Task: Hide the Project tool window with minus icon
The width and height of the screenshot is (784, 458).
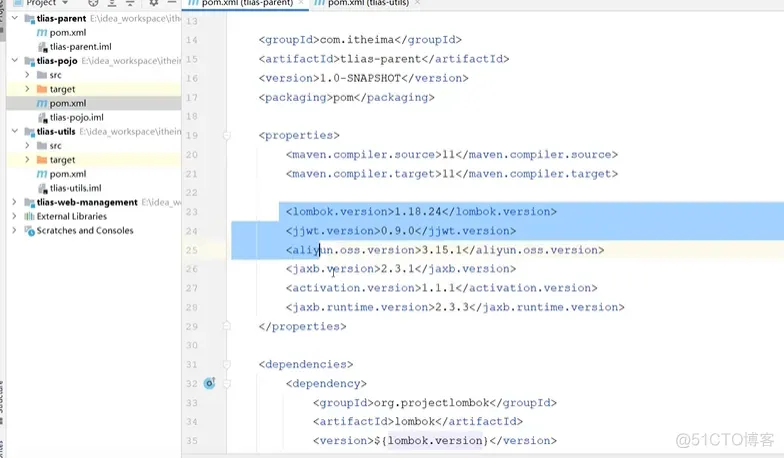Action: pyautogui.click(x=172, y=2)
